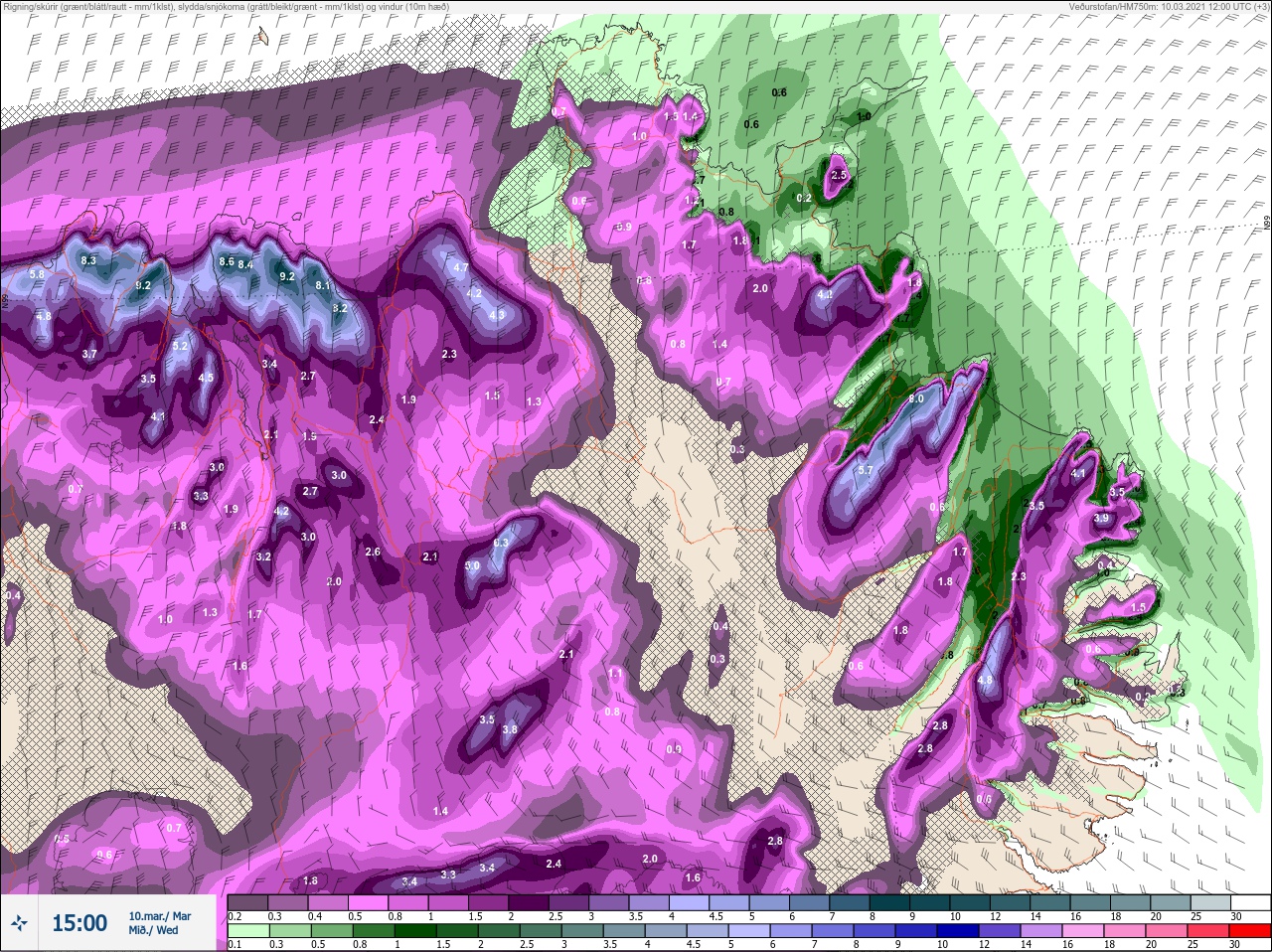This screenshot has height=952, width=1272.
Task: Click the 5.0 precipitation value on map
Action: [473, 565]
